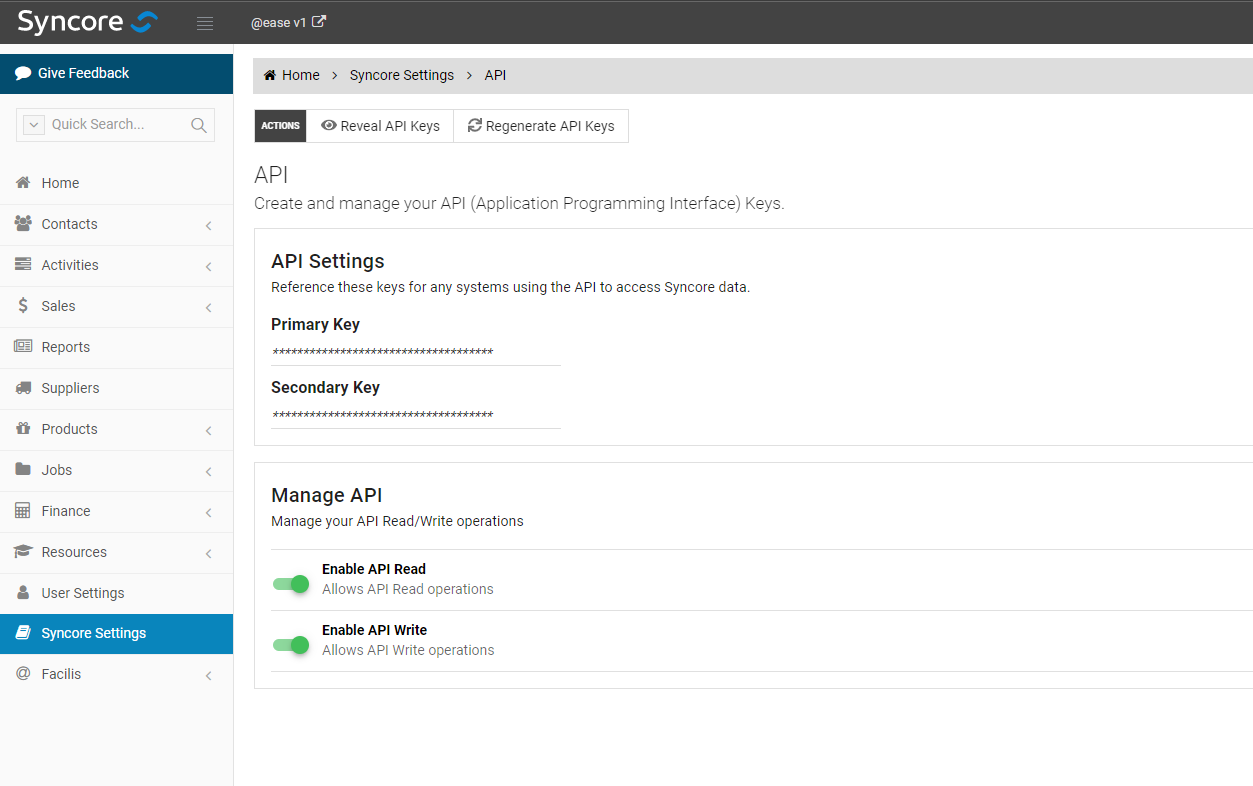Disable the Enable API Read toggle
The height and width of the screenshot is (786, 1253).
[x=290, y=584]
